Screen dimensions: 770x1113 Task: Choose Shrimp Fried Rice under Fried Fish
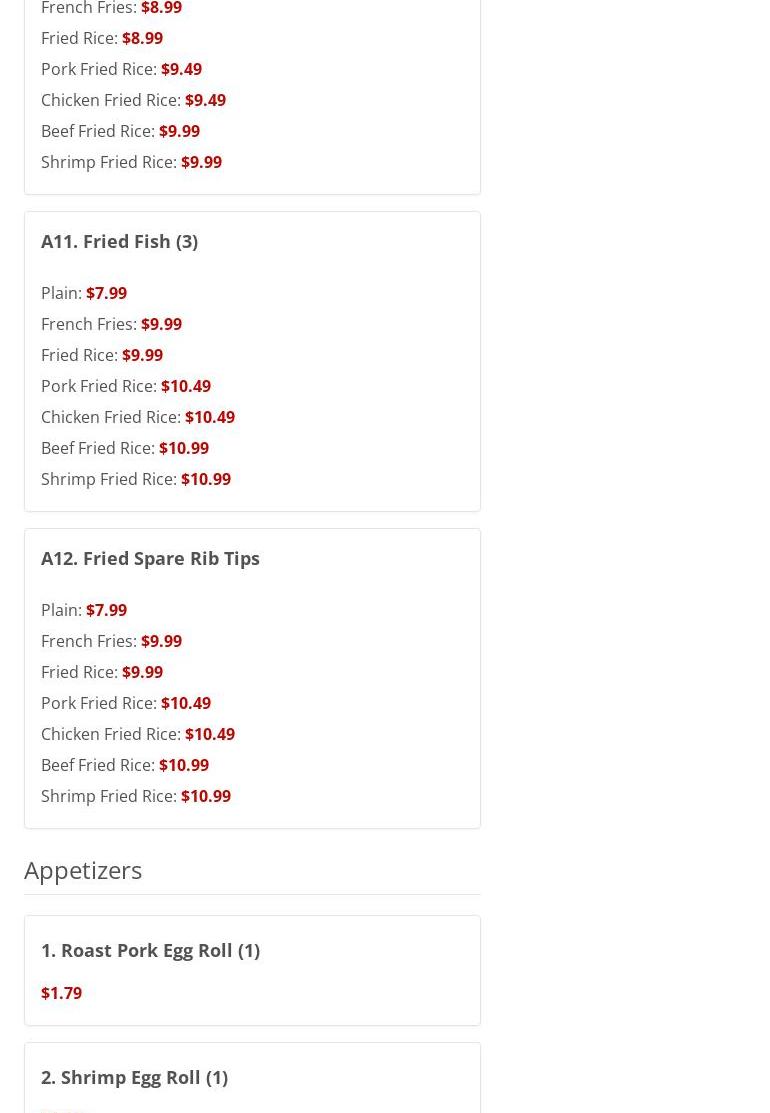(136, 479)
